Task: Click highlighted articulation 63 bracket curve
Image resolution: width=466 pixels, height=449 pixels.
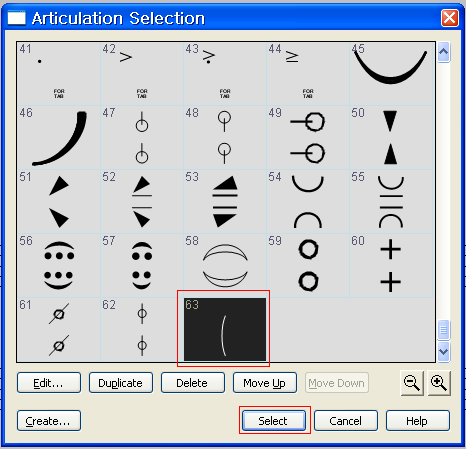Action: pyautogui.click(x=225, y=329)
